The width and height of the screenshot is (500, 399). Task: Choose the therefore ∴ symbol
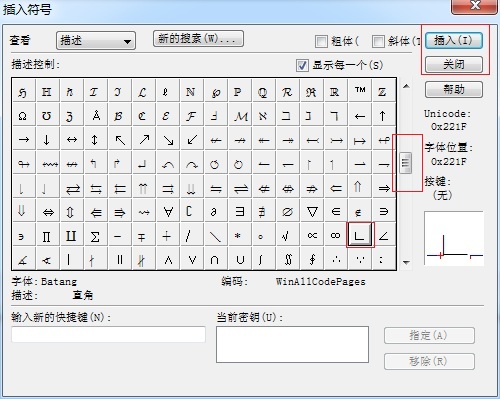[336, 258]
